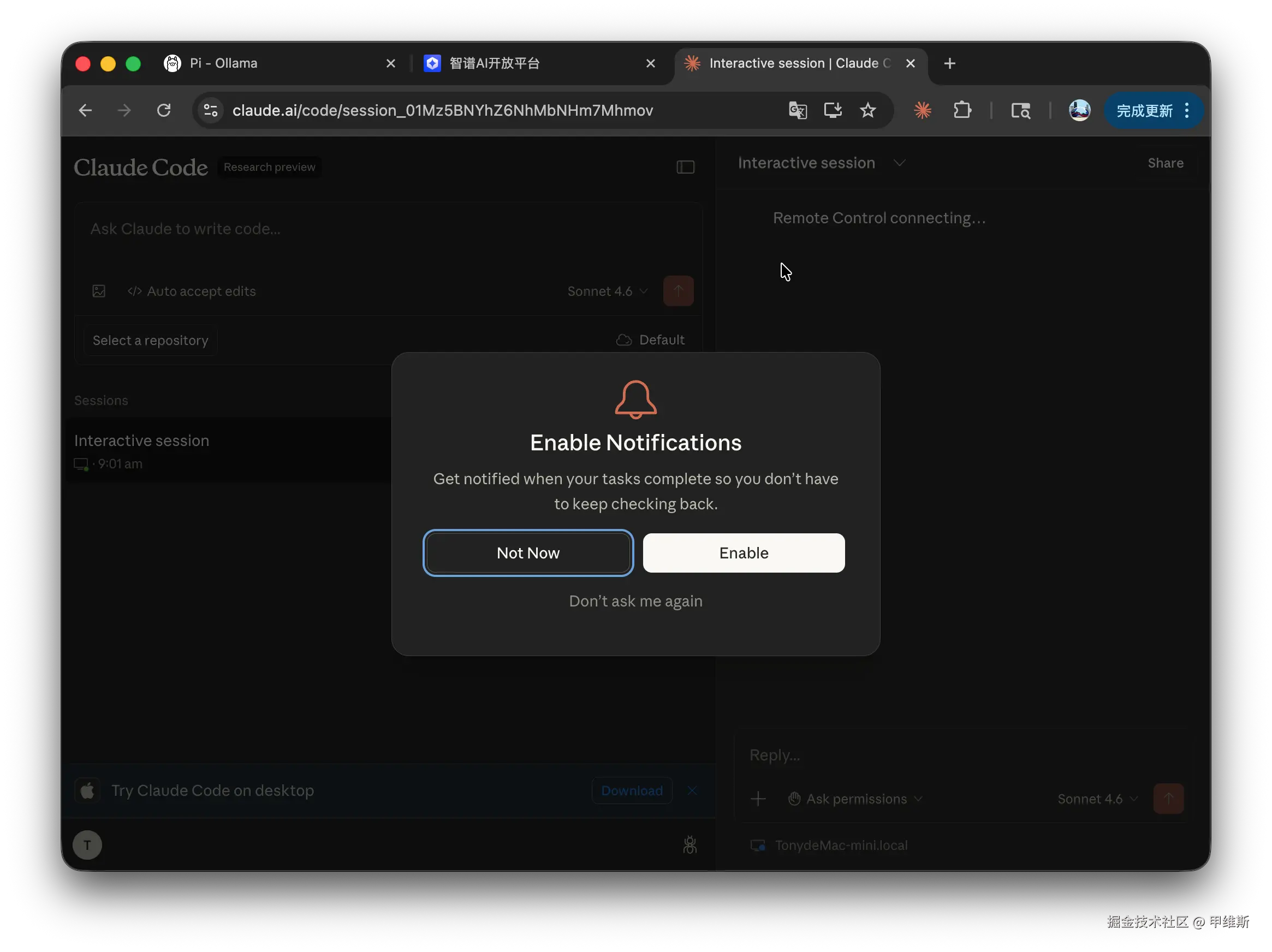The width and height of the screenshot is (1272, 952).
Task: Click the site information icon beside URL
Action: tap(211, 110)
